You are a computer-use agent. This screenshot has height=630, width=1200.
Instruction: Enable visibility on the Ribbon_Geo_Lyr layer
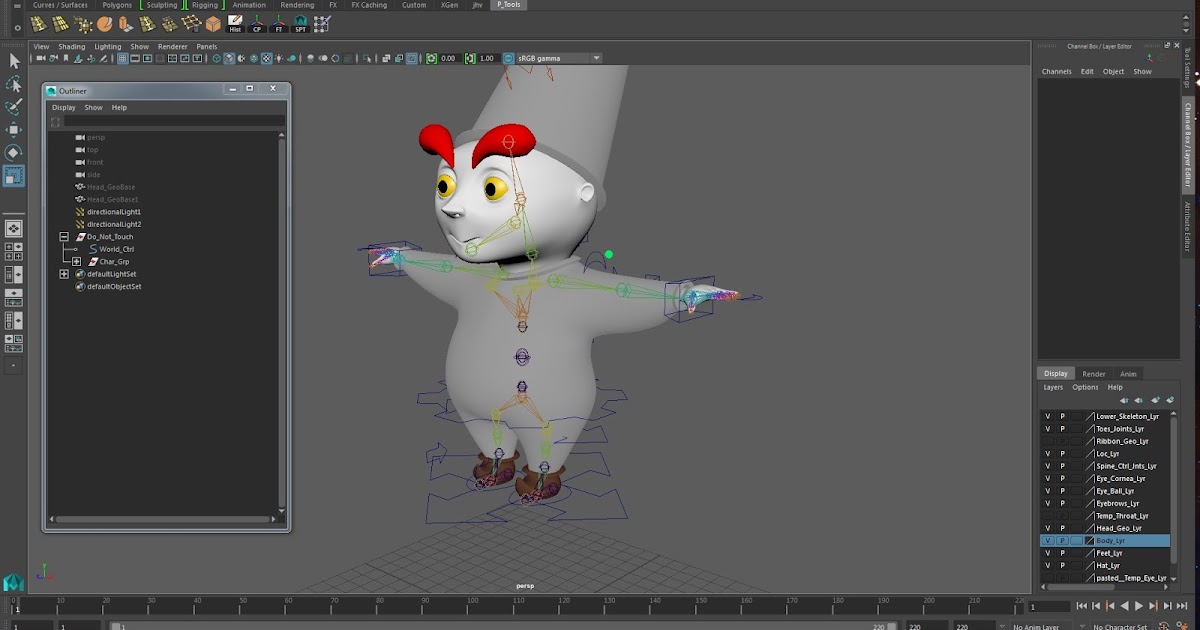pyautogui.click(x=1048, y=440)
